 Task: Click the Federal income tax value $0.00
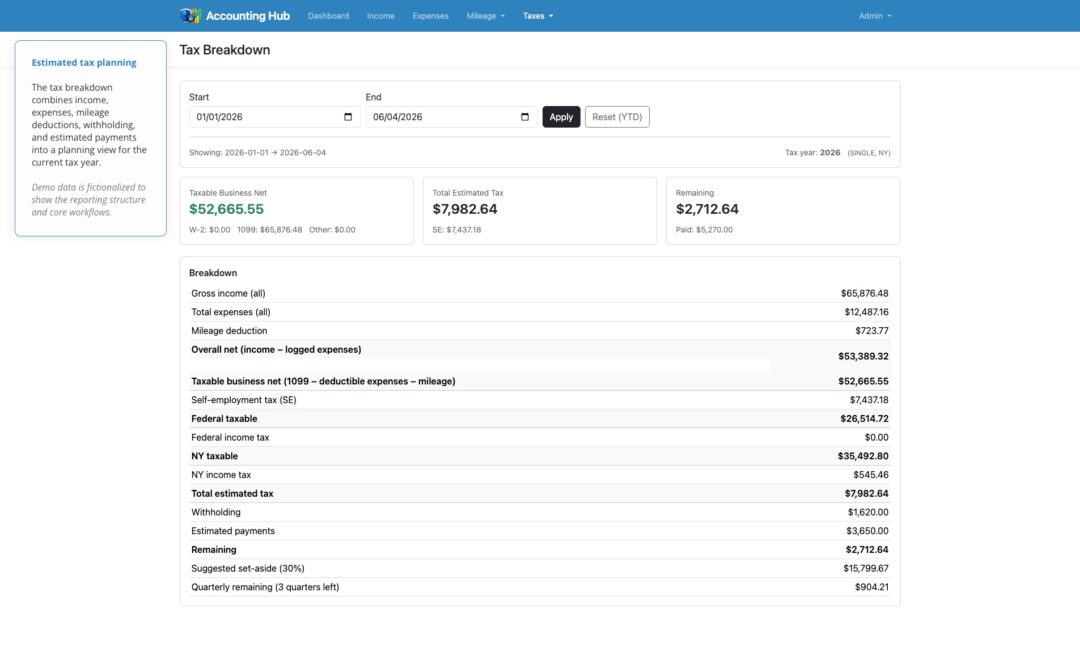(877, 438)
